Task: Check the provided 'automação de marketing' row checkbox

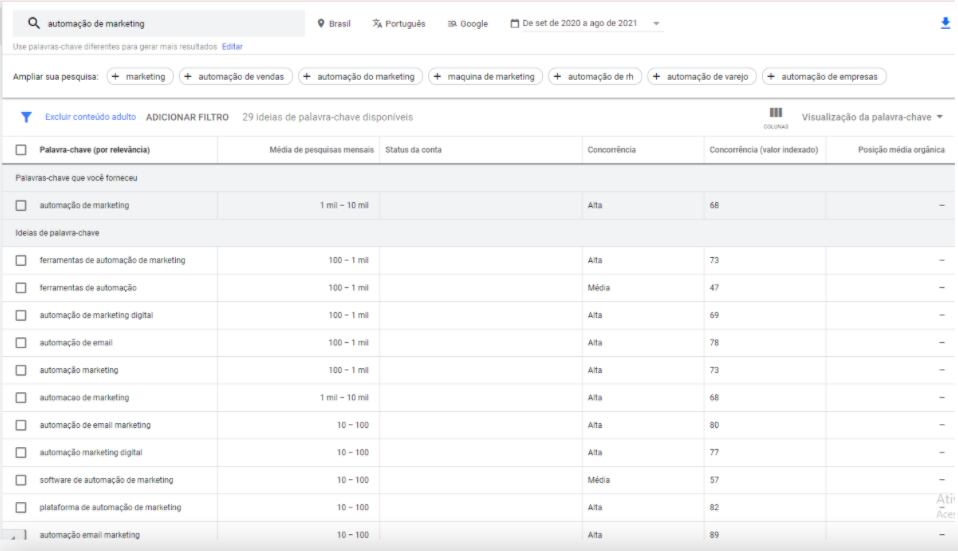Action: tap(21, 205)
